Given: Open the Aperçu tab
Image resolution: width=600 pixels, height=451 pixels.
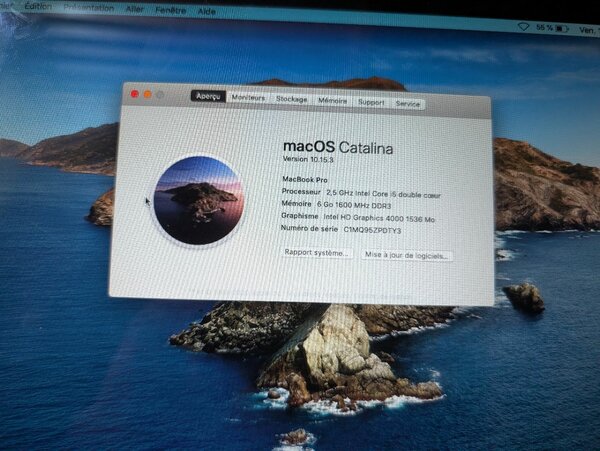Looking at the screenshot, I should pos(208,96).
